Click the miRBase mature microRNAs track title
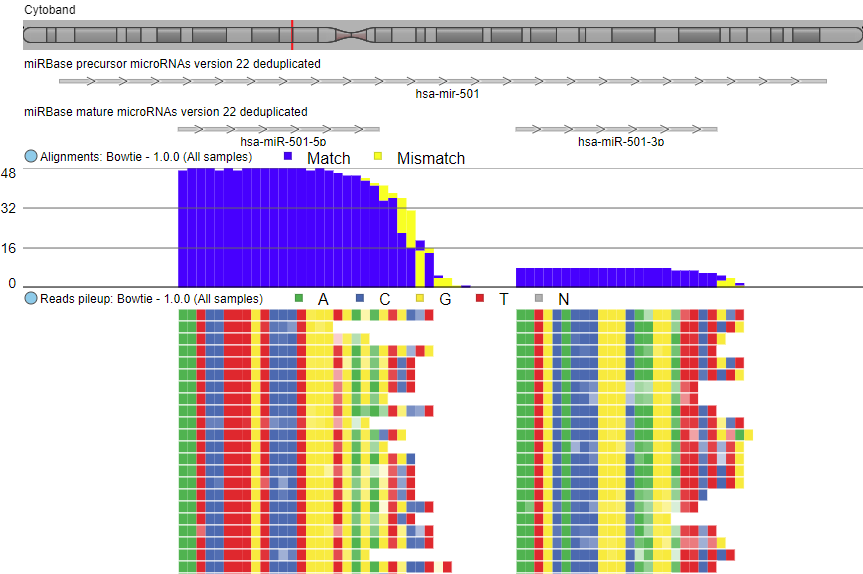863x574 pixels. pyautogui.click(x=166, y=112)
